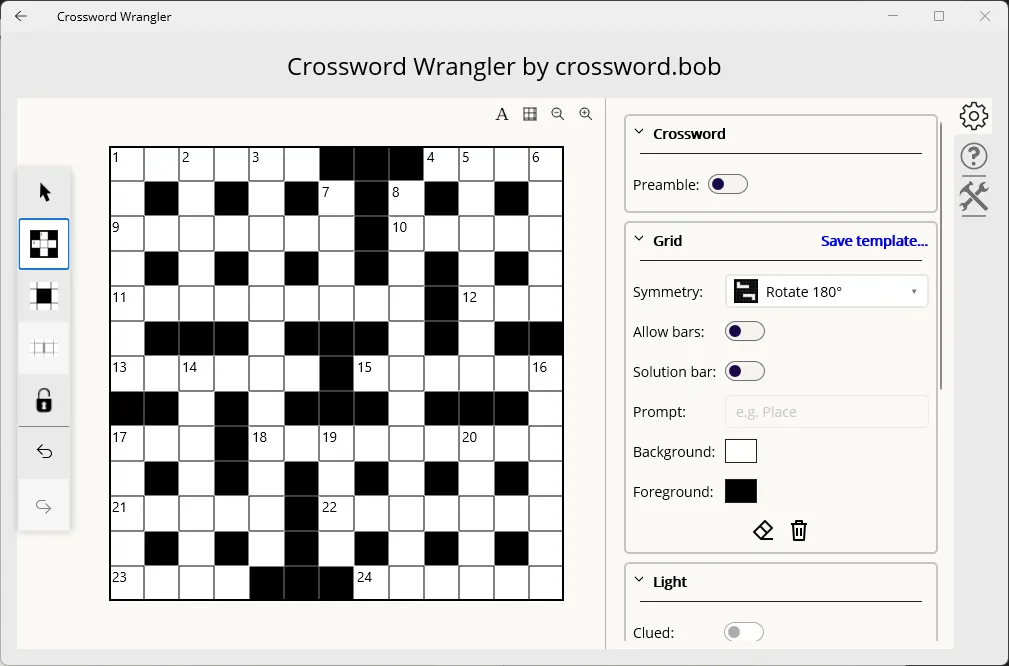Click the 'Crossword' section heading

pyautogui.click(x=689, y=134)
